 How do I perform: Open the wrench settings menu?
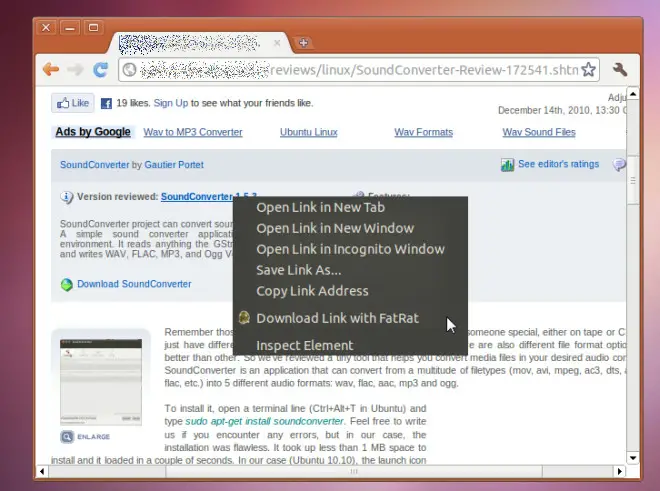(x=619, y=69)
